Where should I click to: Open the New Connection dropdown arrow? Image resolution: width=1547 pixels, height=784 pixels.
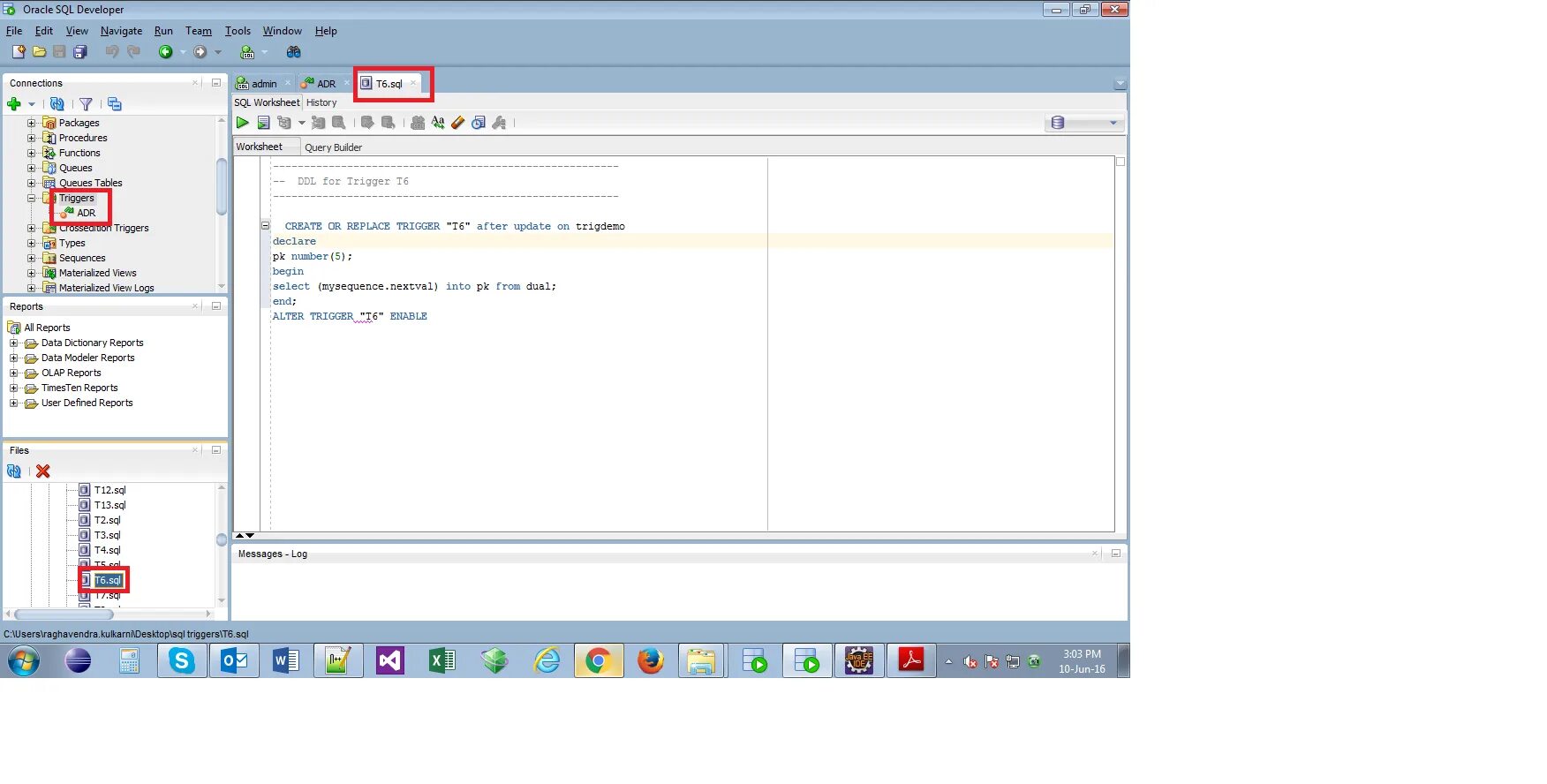[x=32, y=104]
